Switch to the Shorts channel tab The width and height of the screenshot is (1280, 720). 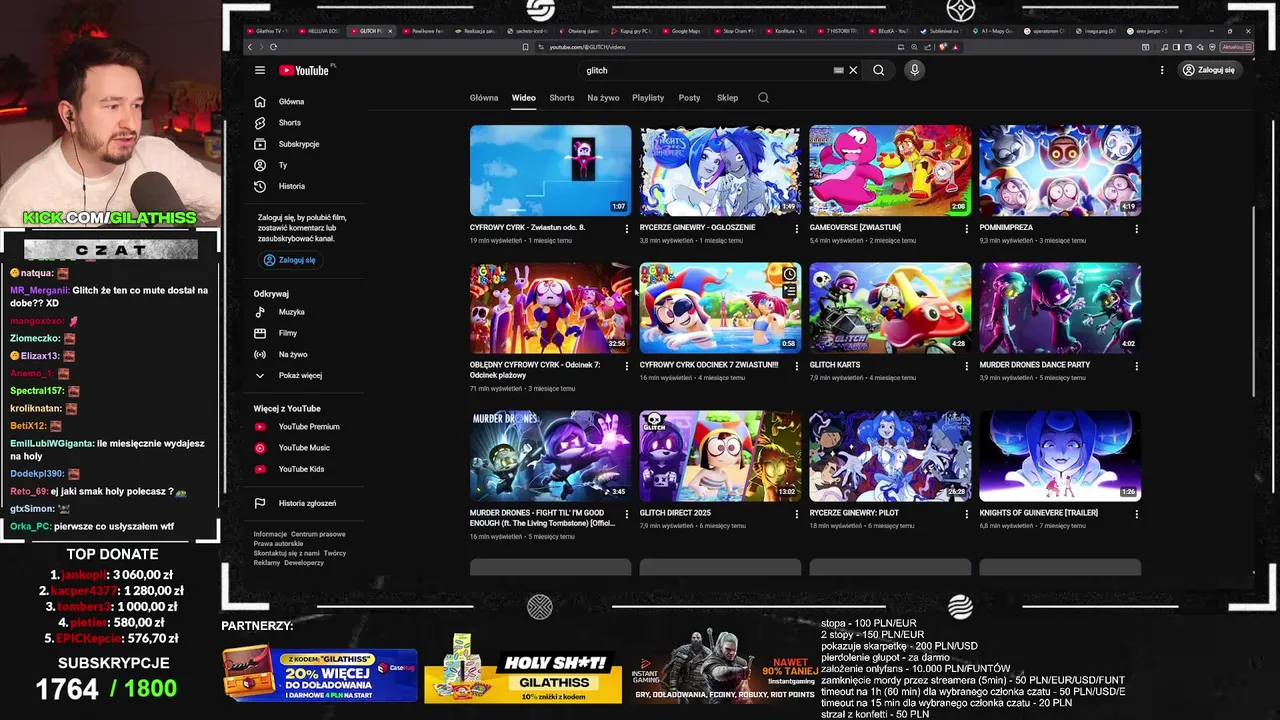click(x=562, y=98)
